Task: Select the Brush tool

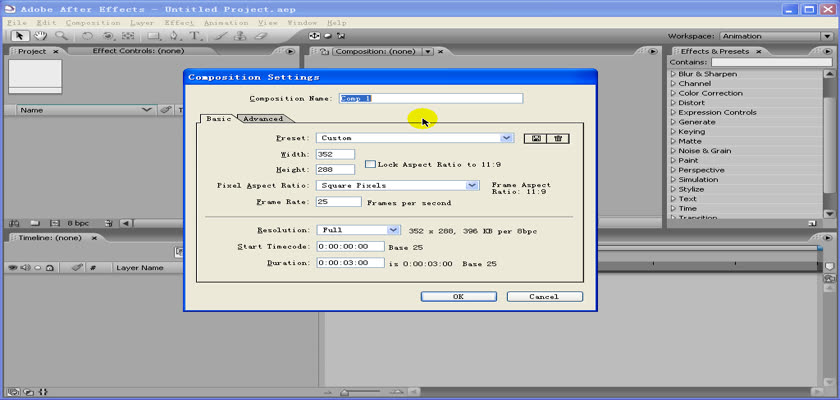Action: pyautogui.click(x=220, y=36)
